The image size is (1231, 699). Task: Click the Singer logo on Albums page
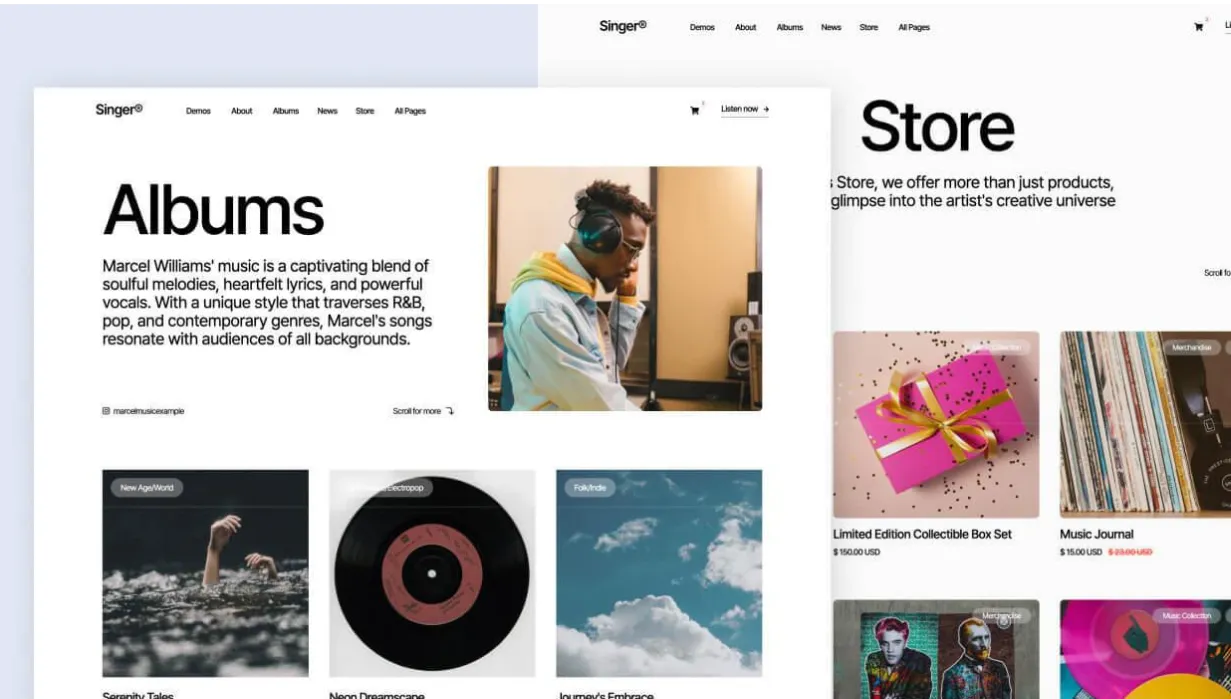point(119,110)
